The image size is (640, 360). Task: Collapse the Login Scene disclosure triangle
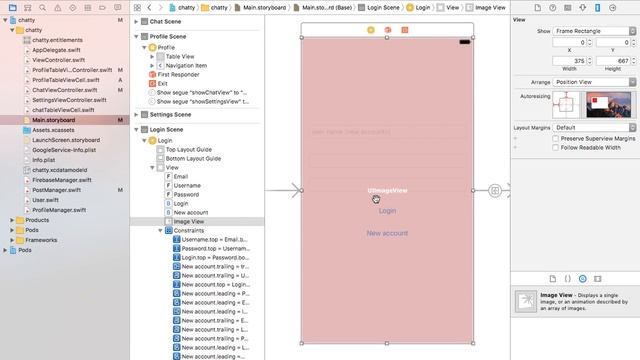136,129
